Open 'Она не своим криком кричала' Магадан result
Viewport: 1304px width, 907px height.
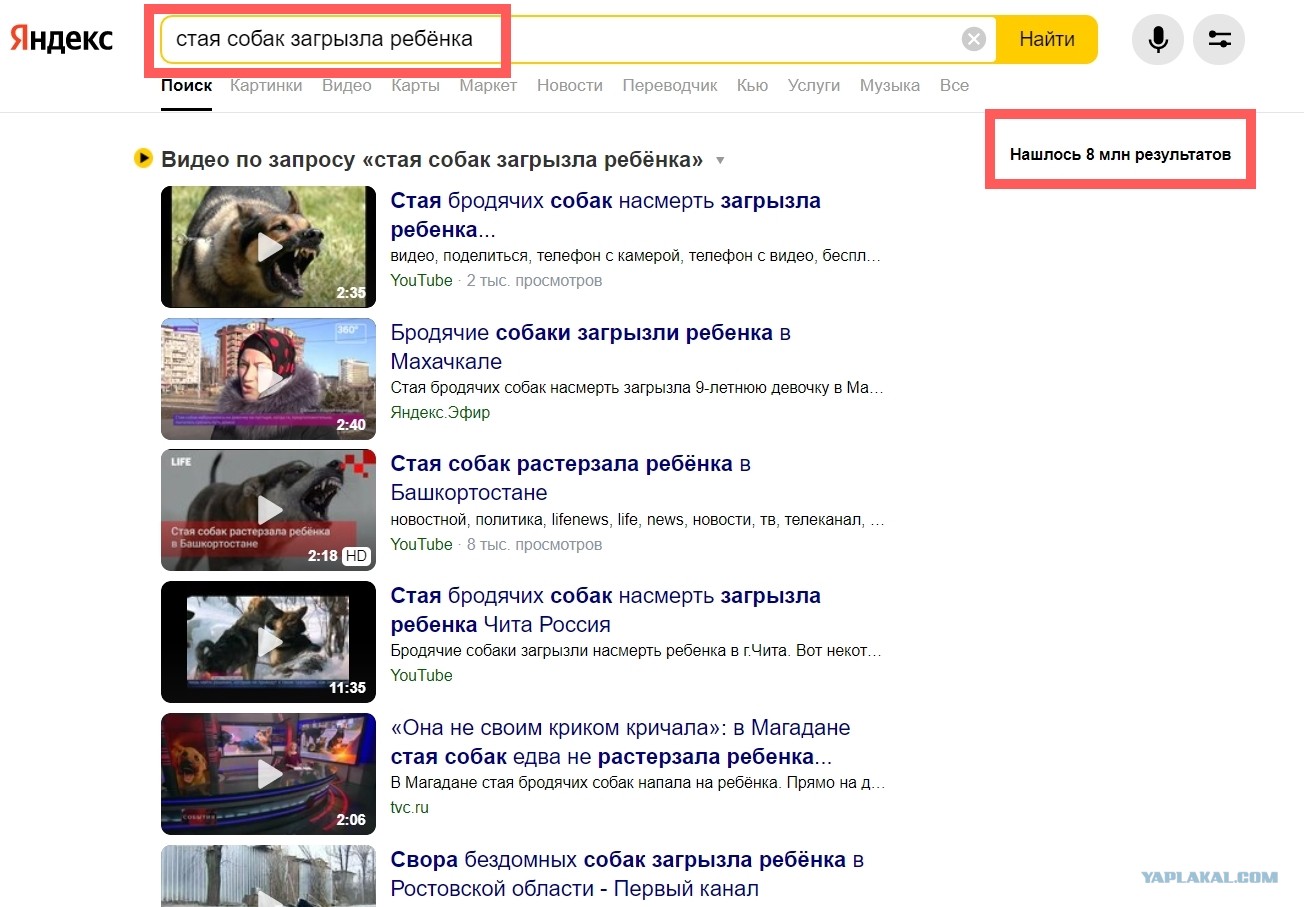[621, 742]
